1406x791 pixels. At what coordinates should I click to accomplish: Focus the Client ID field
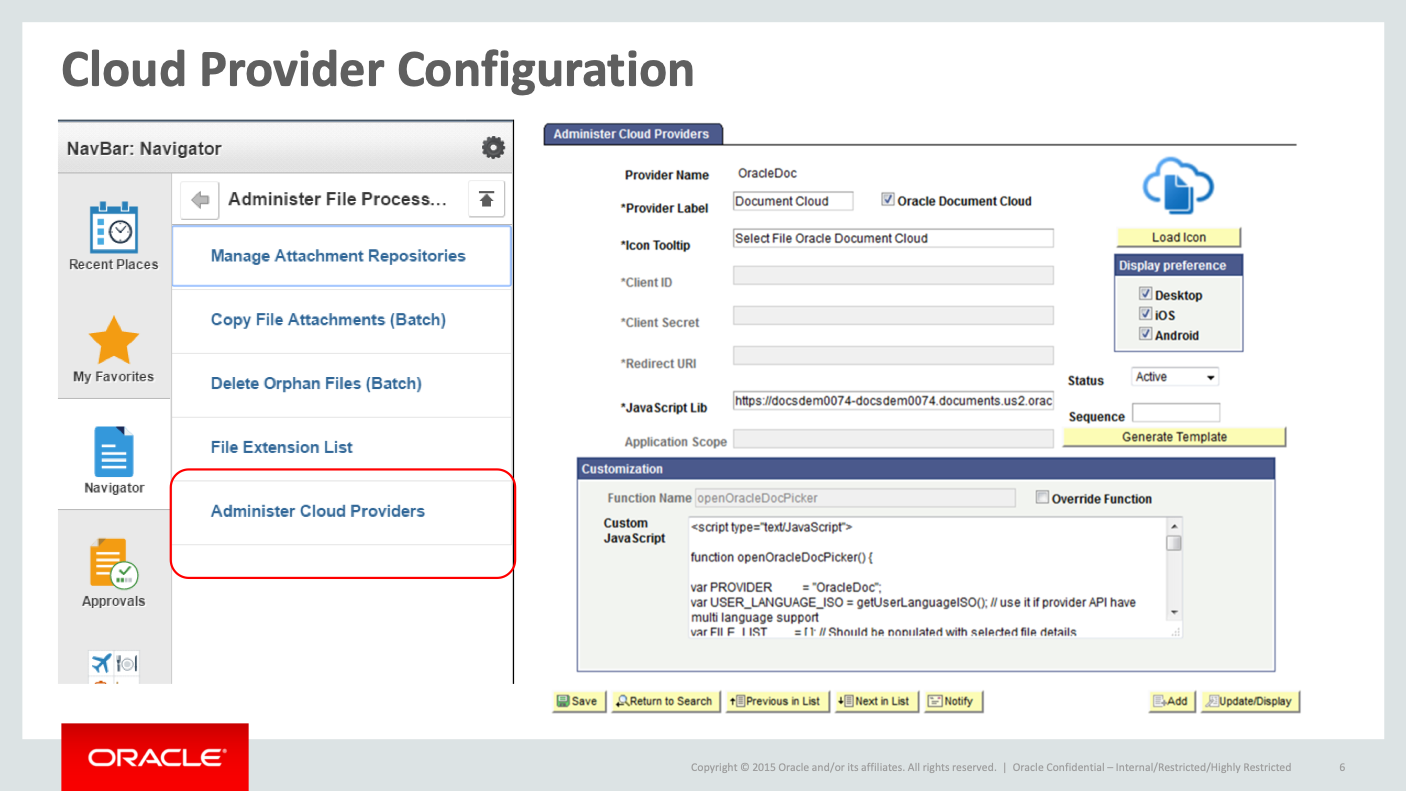coord(893,275)
